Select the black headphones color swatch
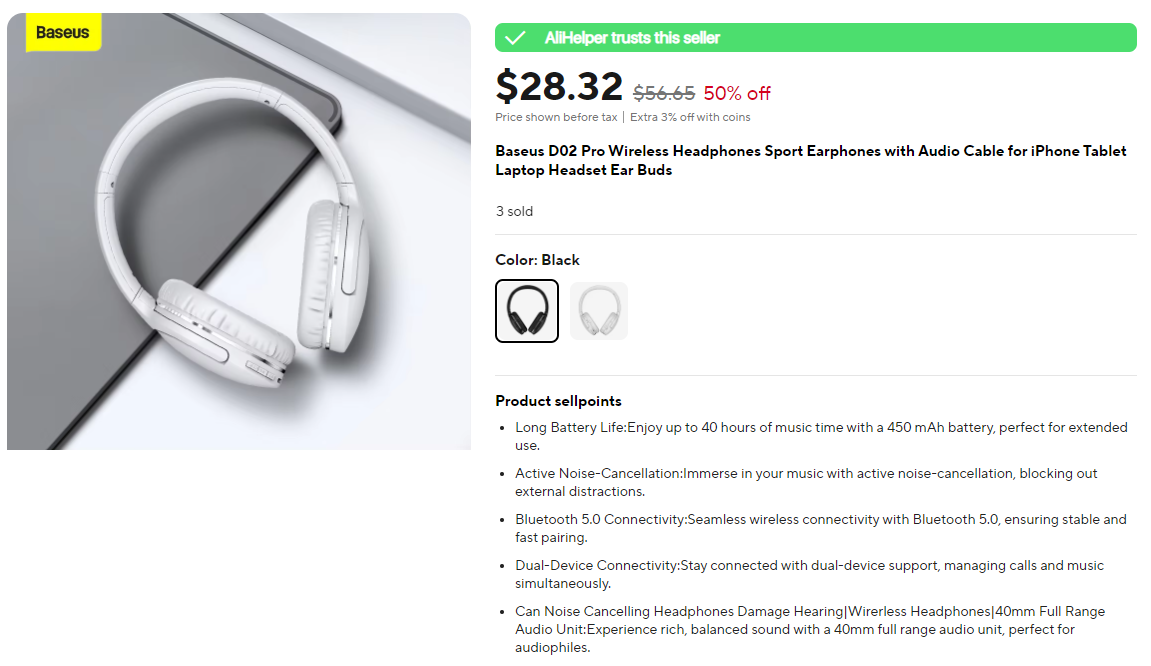The image size is (1151, 666). point(527,310)
